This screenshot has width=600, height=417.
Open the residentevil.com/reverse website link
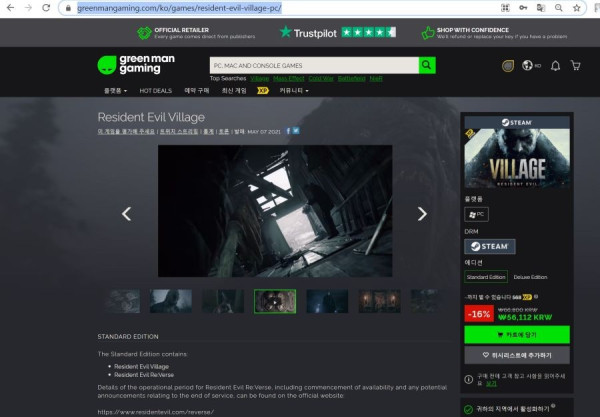(x=156, y=412)
